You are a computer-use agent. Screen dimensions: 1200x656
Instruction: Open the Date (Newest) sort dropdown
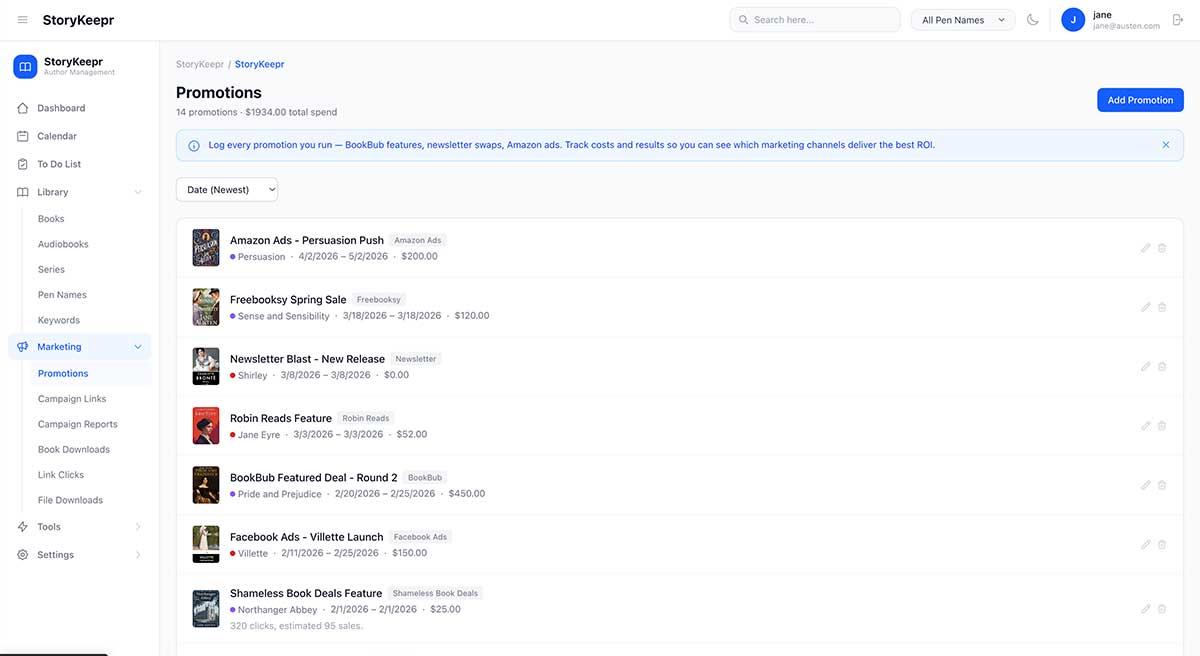[x=227, y=190]
